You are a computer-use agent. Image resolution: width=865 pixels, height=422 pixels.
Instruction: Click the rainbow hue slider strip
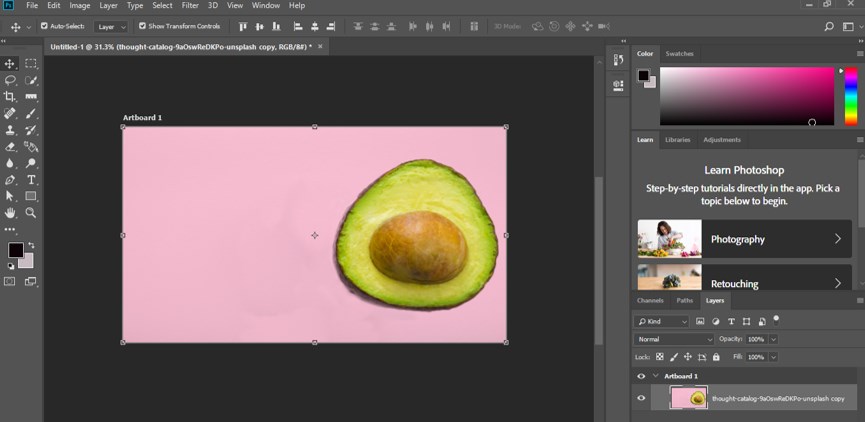[850, 97]
